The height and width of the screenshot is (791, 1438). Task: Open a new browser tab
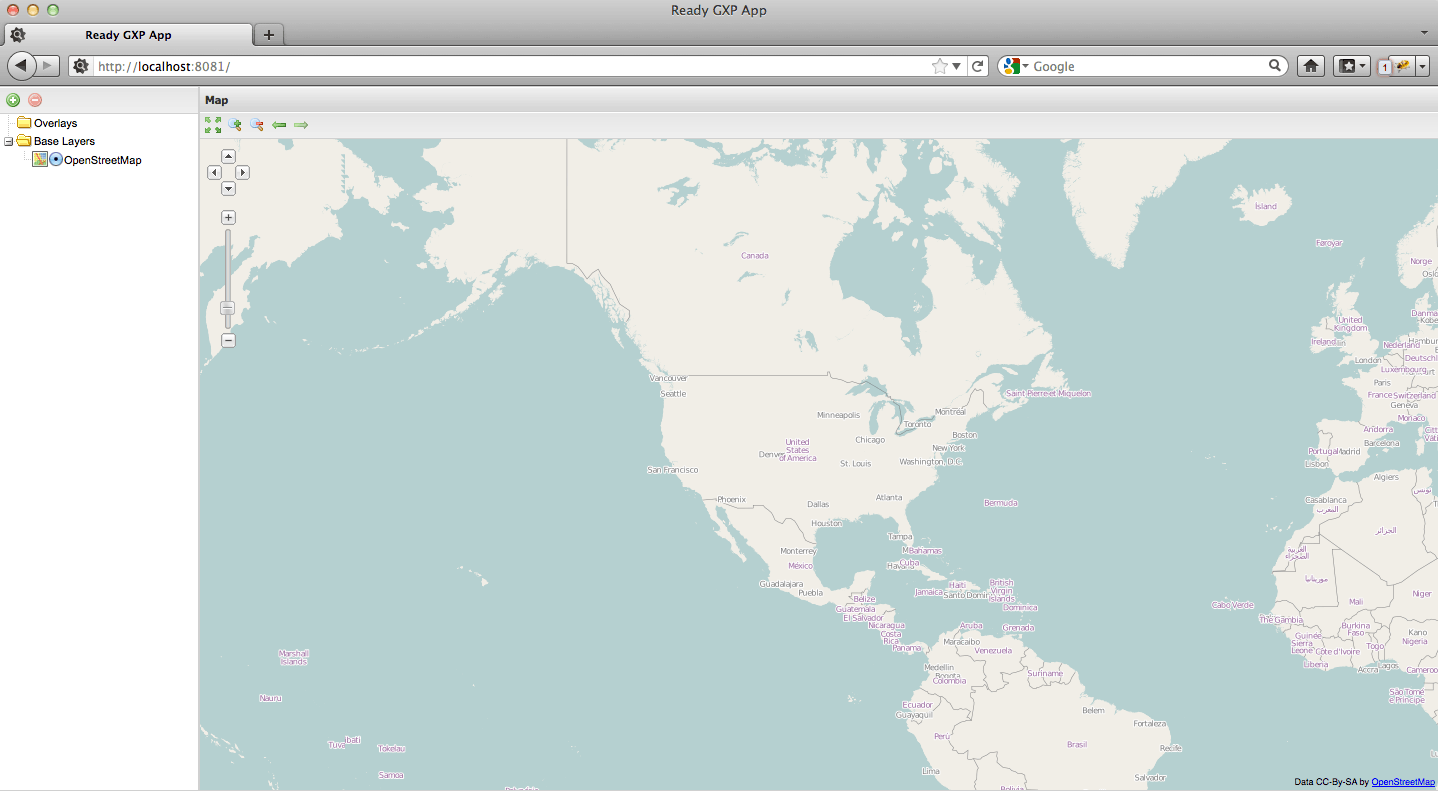(x=269, y=35)
